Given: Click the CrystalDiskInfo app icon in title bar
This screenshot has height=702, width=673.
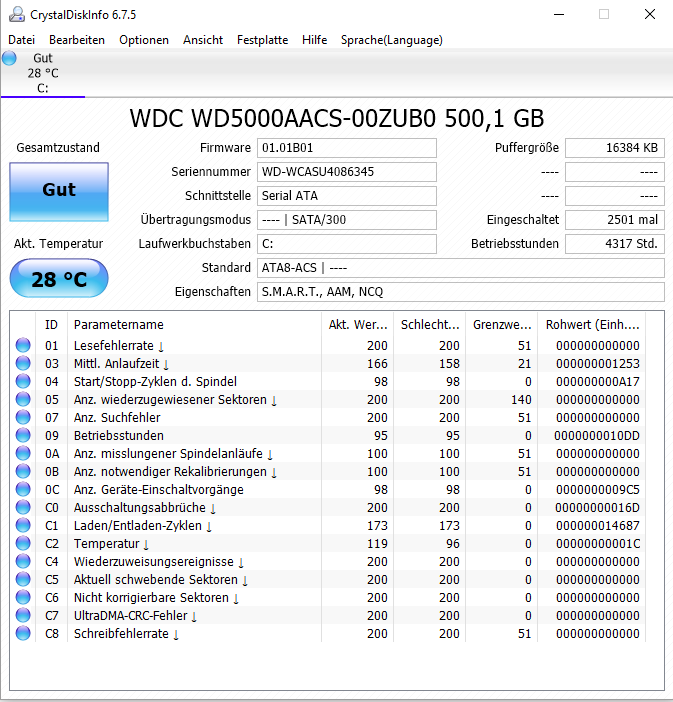Looking at the screenshot, I should [17, 14].
